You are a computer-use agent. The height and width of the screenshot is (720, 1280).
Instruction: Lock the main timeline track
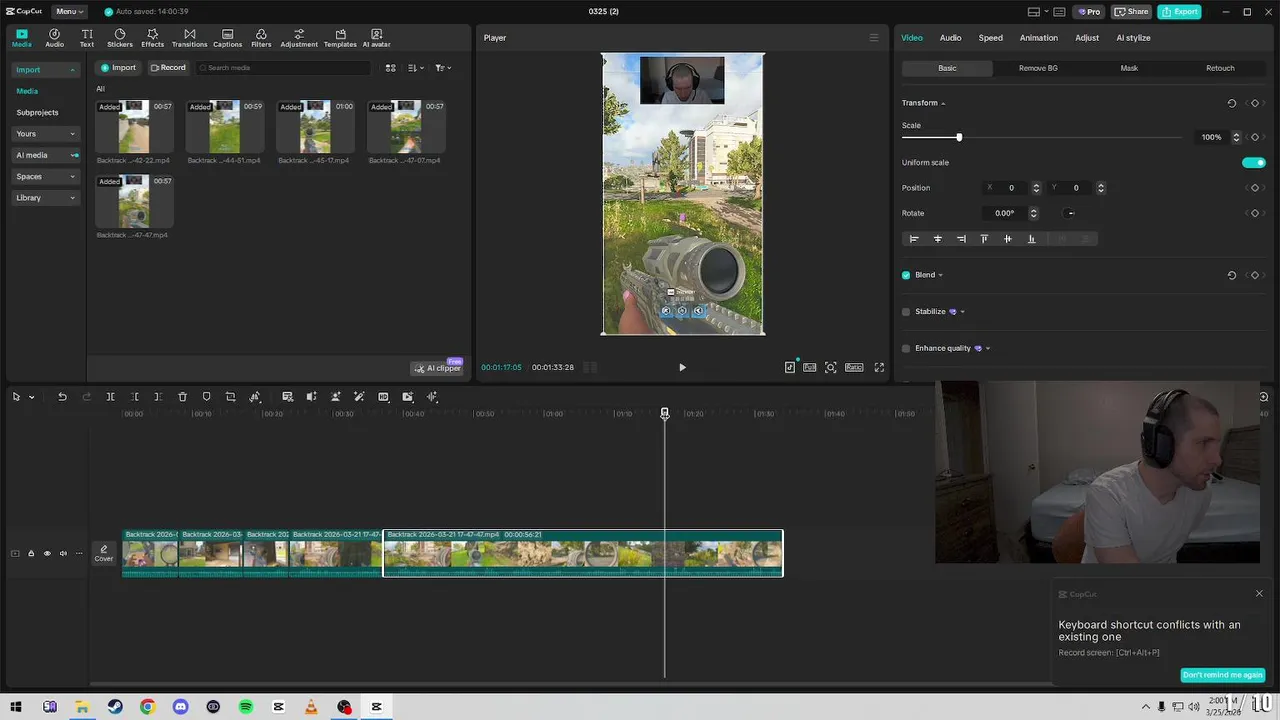point(31,553)
